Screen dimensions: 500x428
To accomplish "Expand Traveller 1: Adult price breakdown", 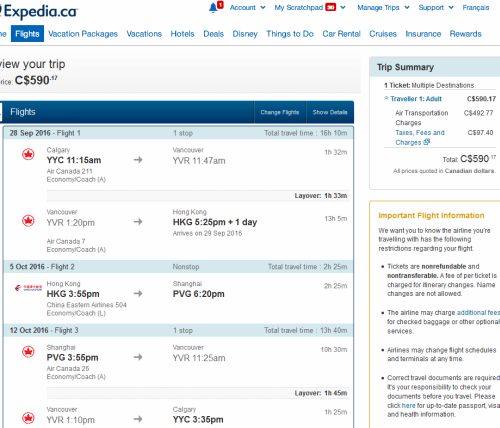I will 413,99.
